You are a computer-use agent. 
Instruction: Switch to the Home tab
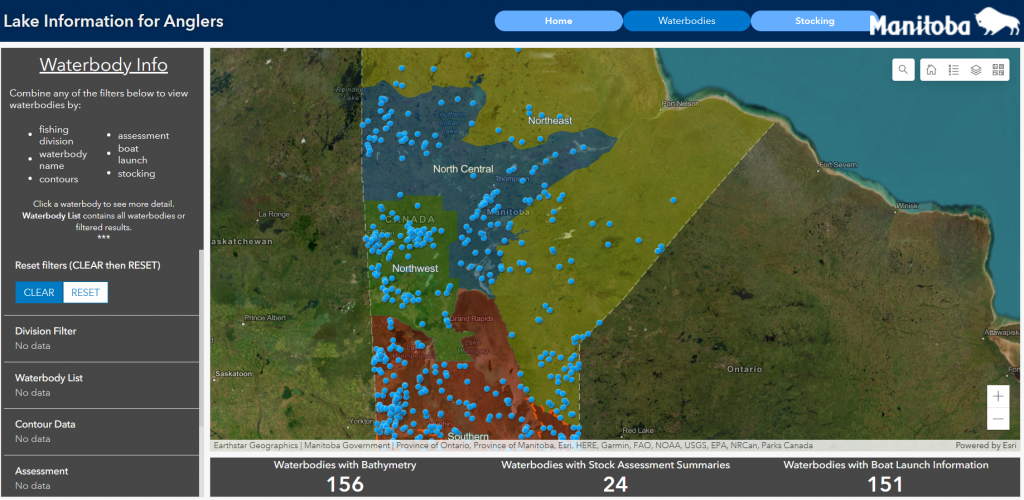click(558, 21)
